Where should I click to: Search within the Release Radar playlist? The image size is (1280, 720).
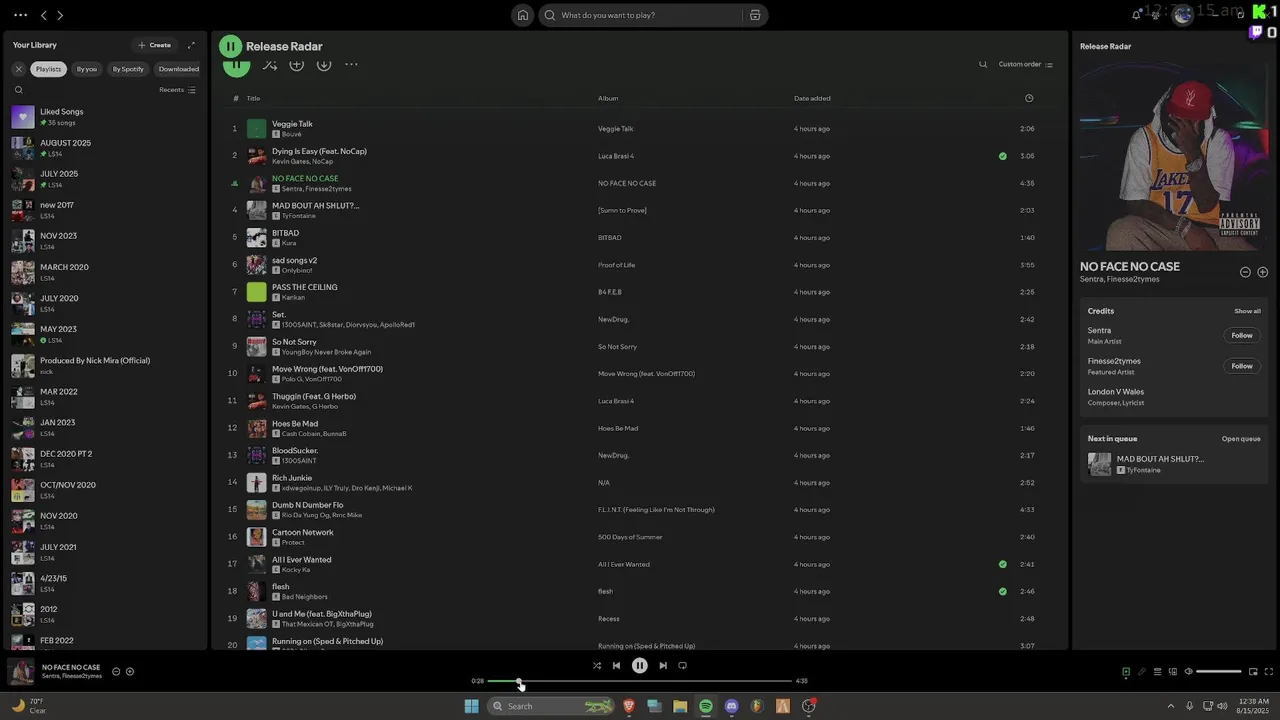coord(983,64)
